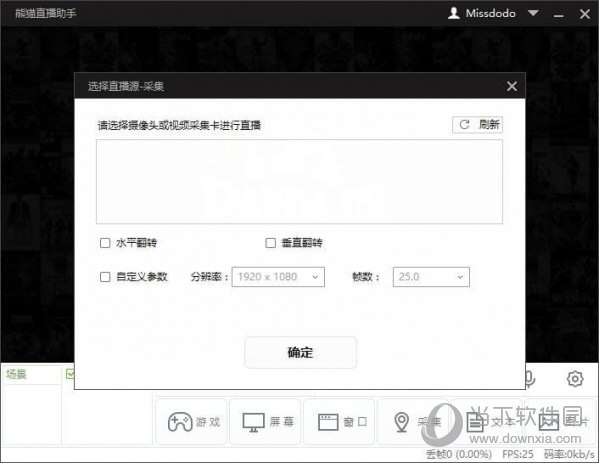Click the FPS:25 status text
The height and width of the screenshot is (463, 599).
click(518, 454)
